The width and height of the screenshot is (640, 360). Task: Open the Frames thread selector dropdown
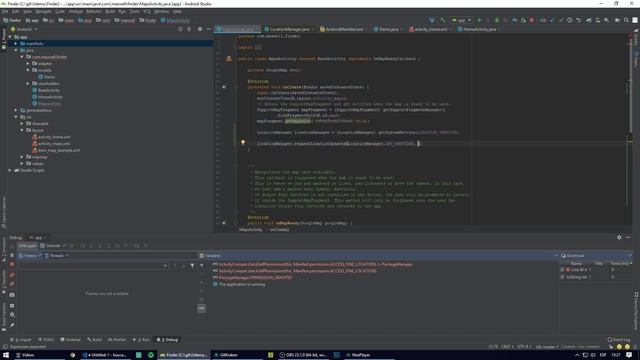93,266
